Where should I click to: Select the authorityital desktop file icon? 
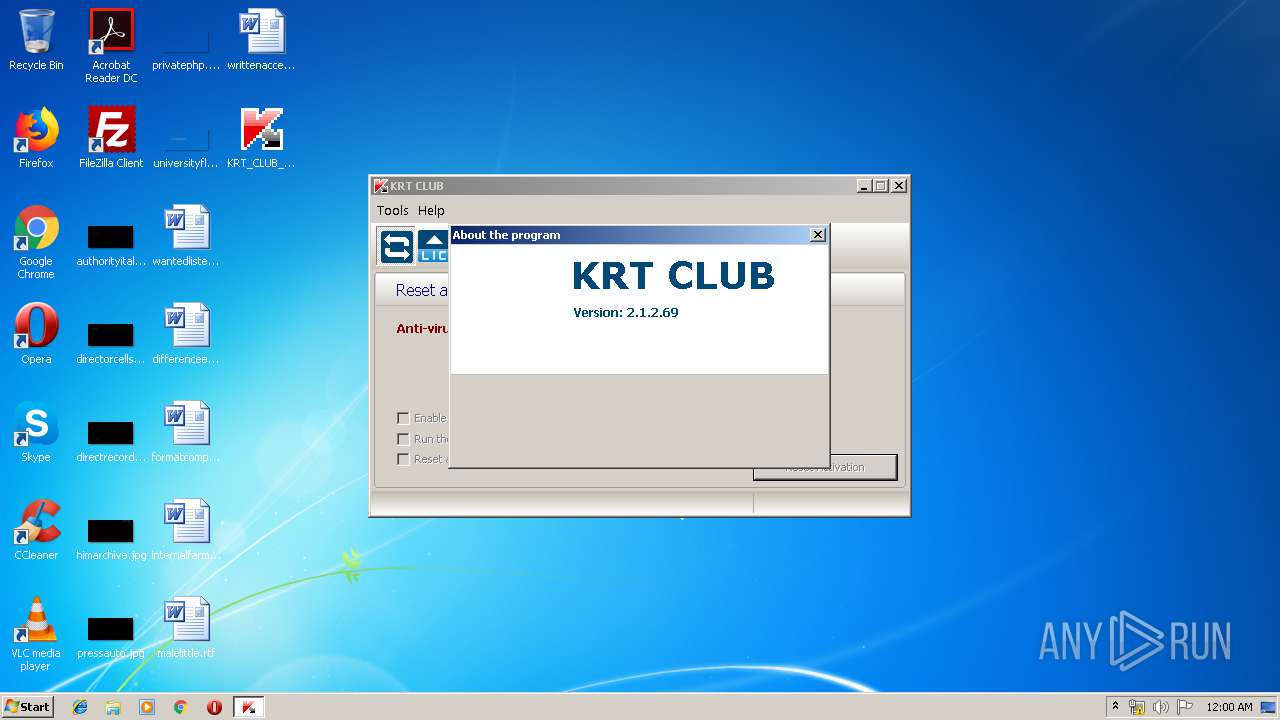point(111,247)
